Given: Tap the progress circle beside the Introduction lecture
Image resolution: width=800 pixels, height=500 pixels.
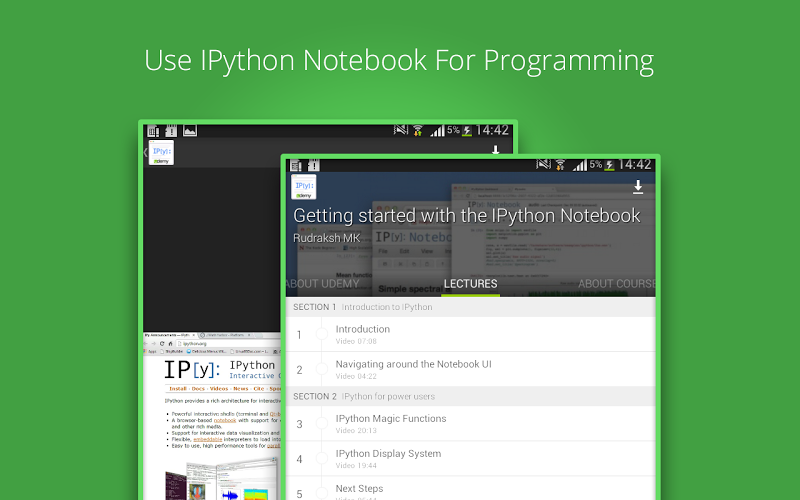Looking at the screenshot, I should (321, 334).
